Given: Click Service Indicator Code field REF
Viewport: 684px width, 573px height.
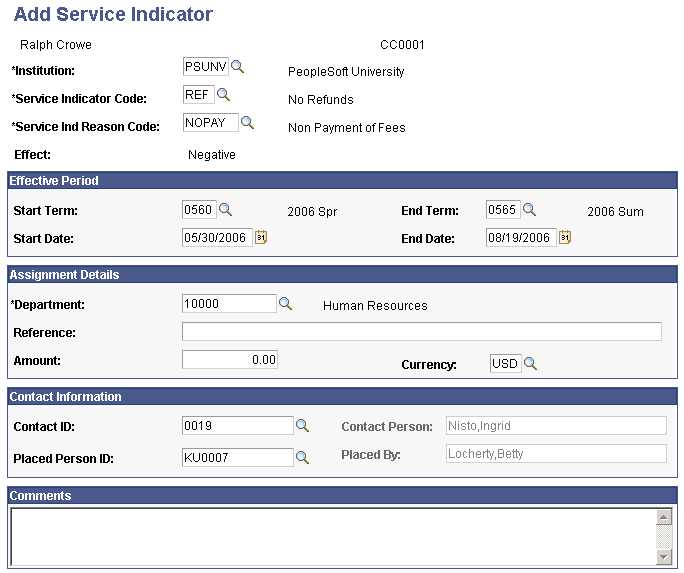Looking at the screenshot, I should 198,95.
